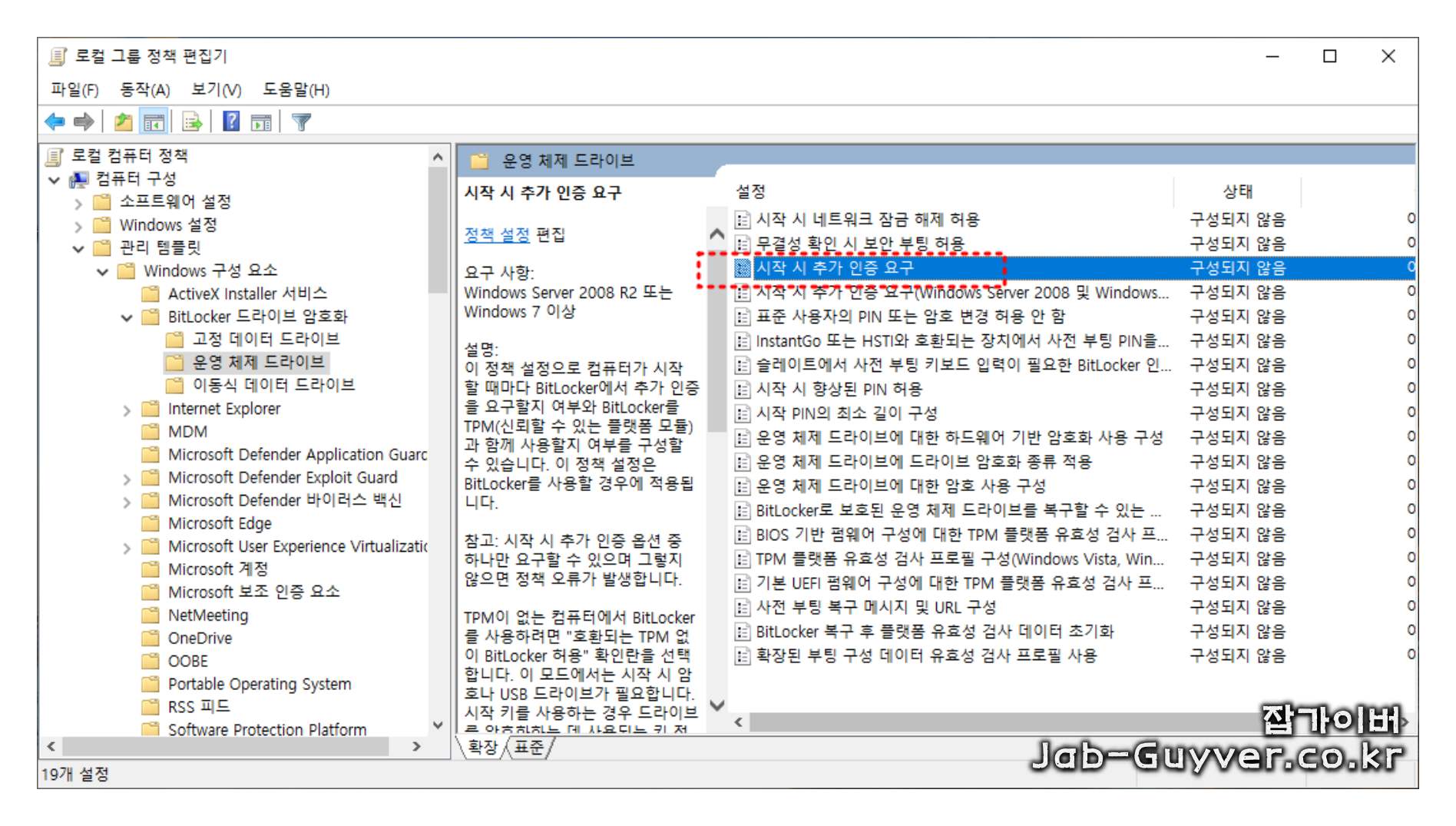Click the Export List toolbar icon
Viewport: 1456px width, 826px height.
(x=190, y=121)
